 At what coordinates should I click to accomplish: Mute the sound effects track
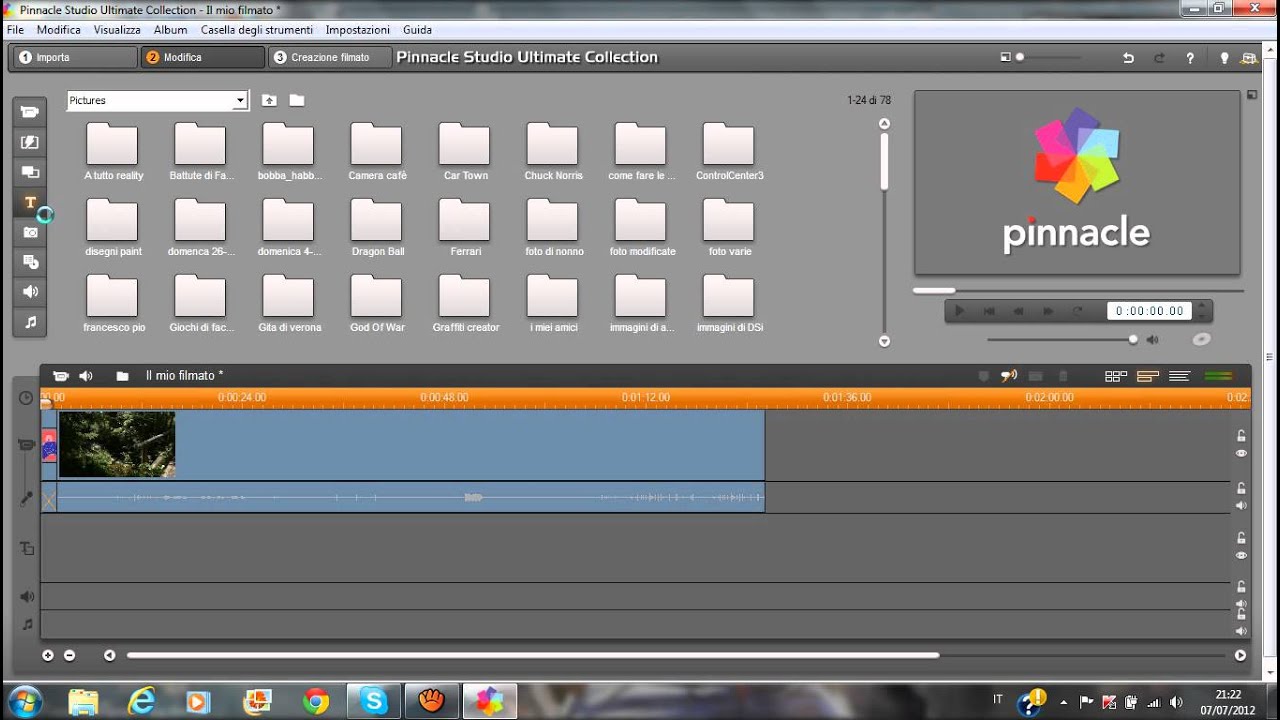click(x=1241, y=604)
